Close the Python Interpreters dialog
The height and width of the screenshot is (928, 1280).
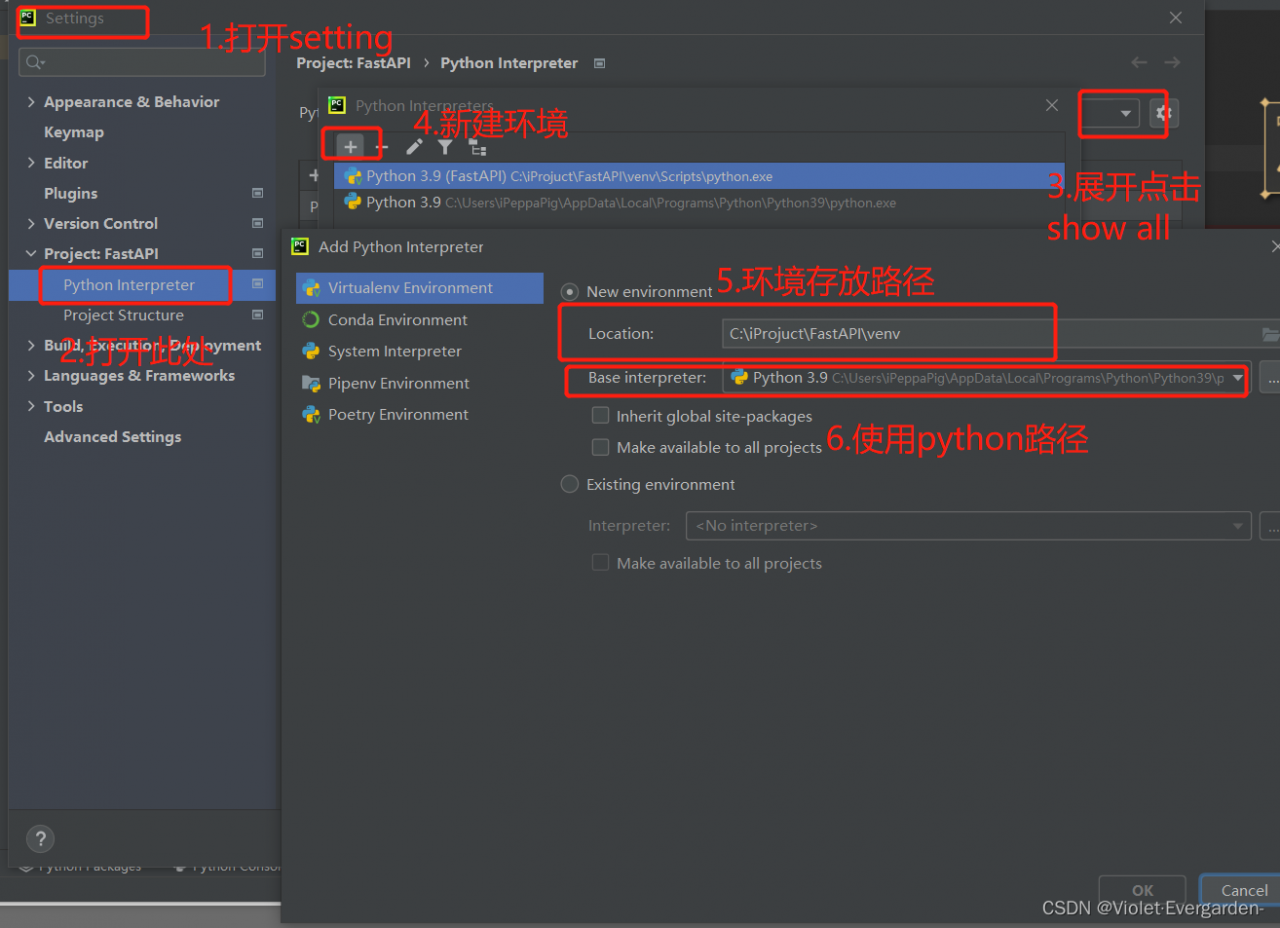point(1051,105)
